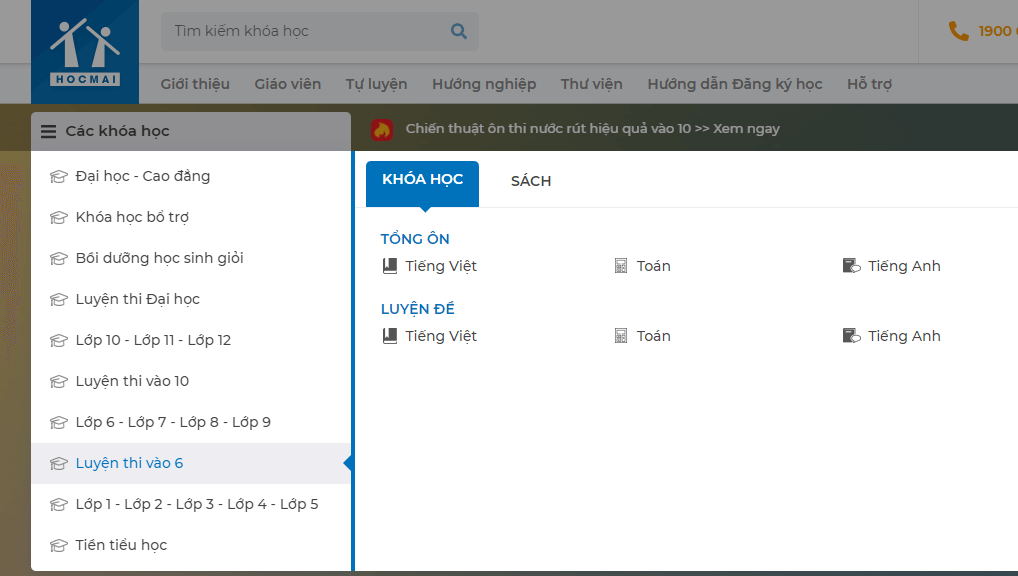
Task: Open the Hướng dẫn Đăng ký học page
Action: pos(734,84)
